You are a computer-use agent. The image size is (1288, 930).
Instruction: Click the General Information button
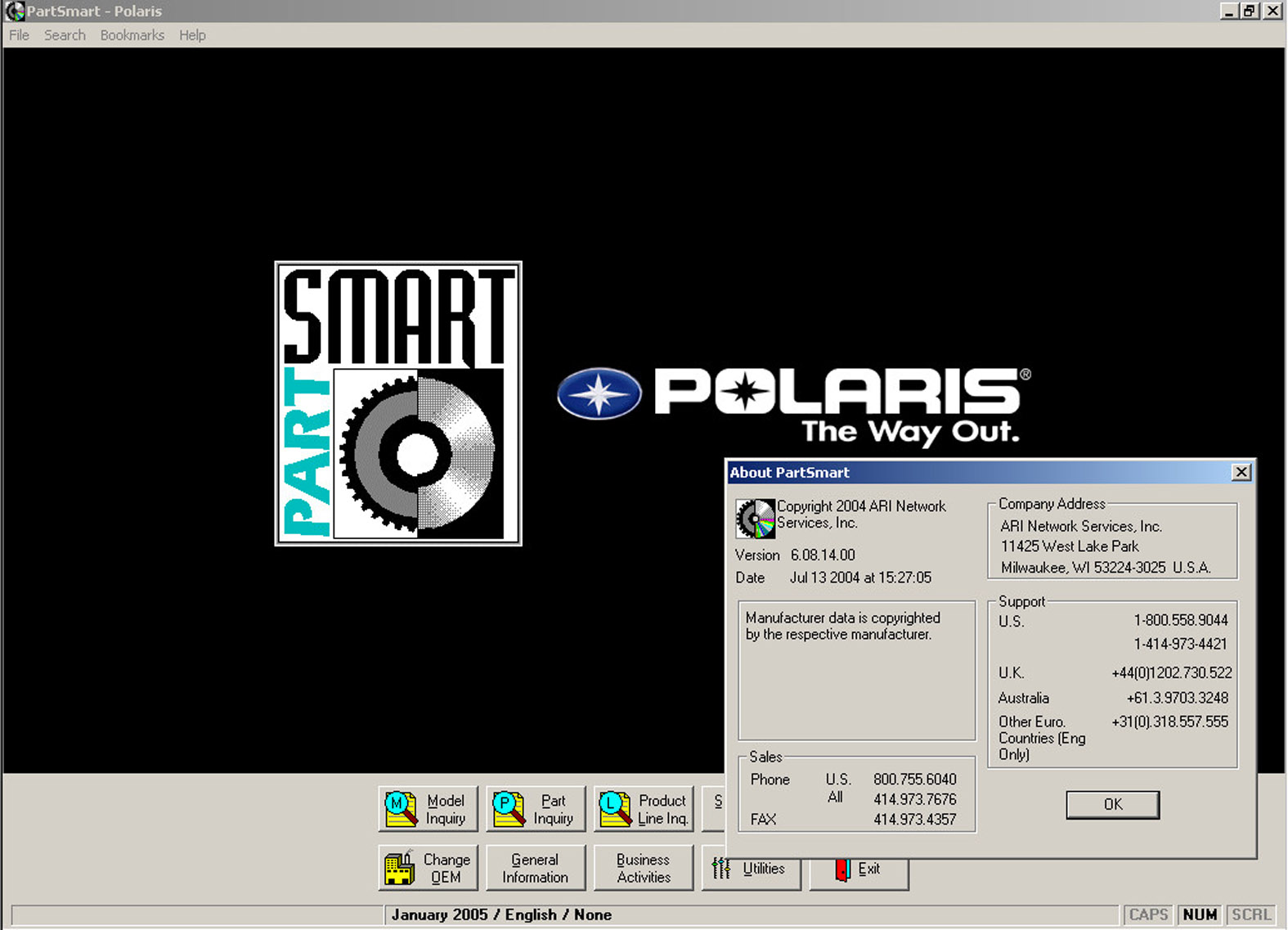535,868
